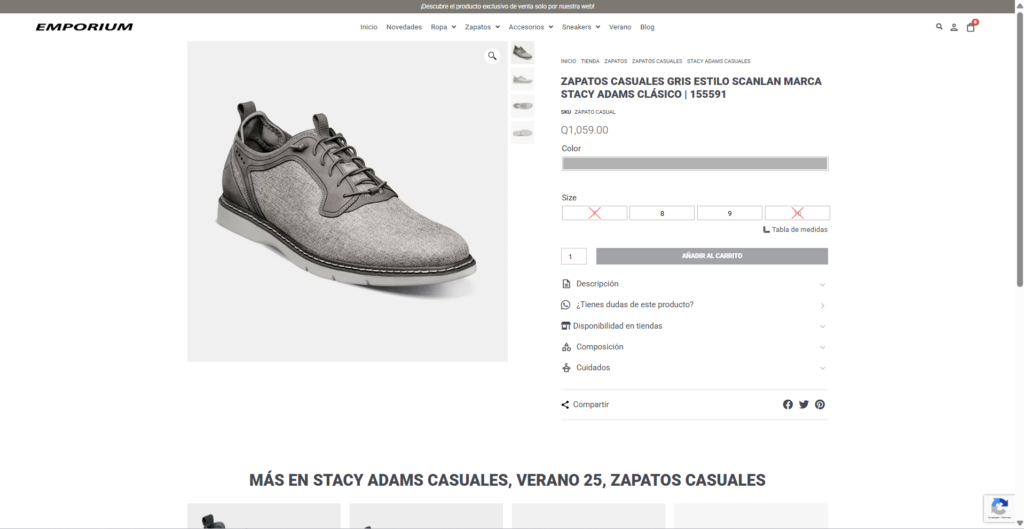The height and width of the screenshot is (529, 1024).
Task: Open Tabla de medidas link
Action: 795,230
